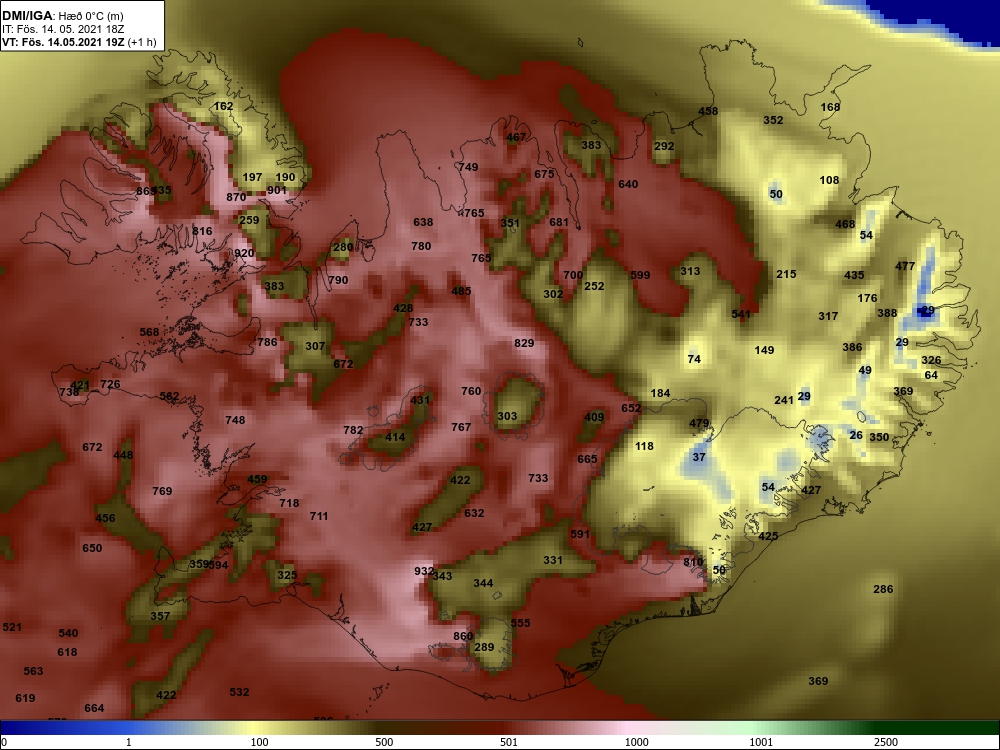Click the map value 74

[695, 359]
